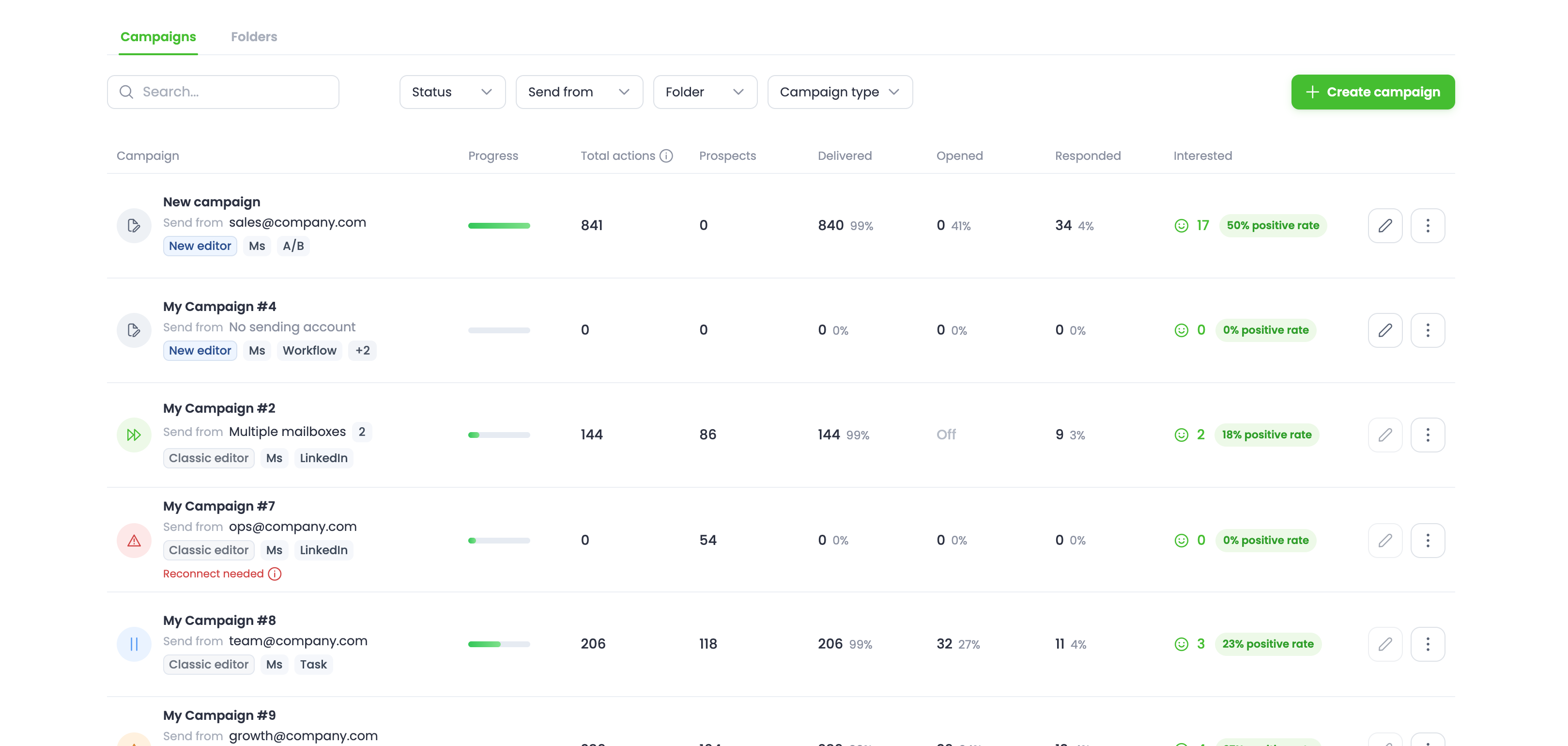Open the My Campaign #7 title link
This screenshot has width=1568, height=746.
[x=219, y=506]
